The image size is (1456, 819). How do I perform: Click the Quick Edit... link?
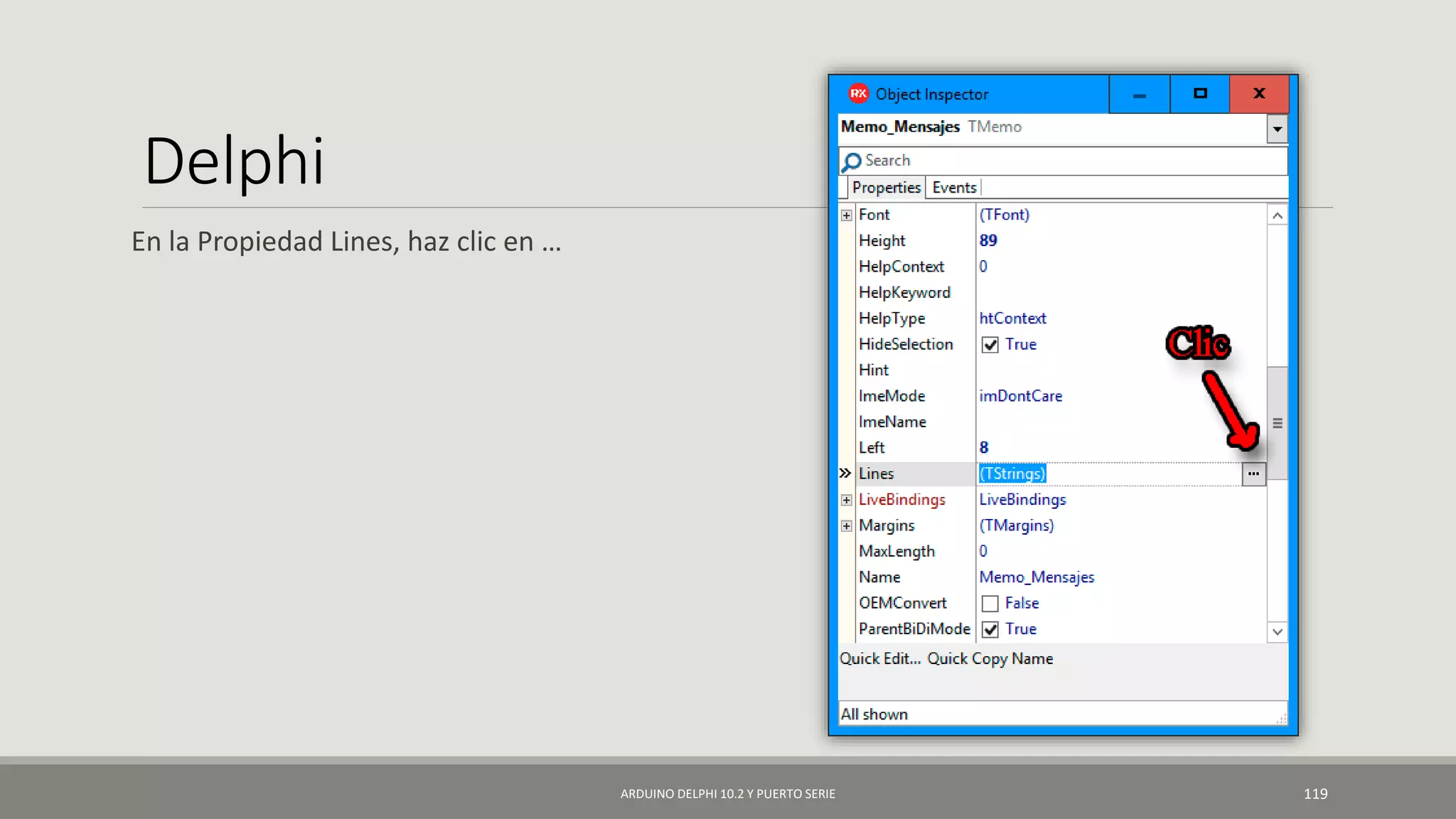879,658
